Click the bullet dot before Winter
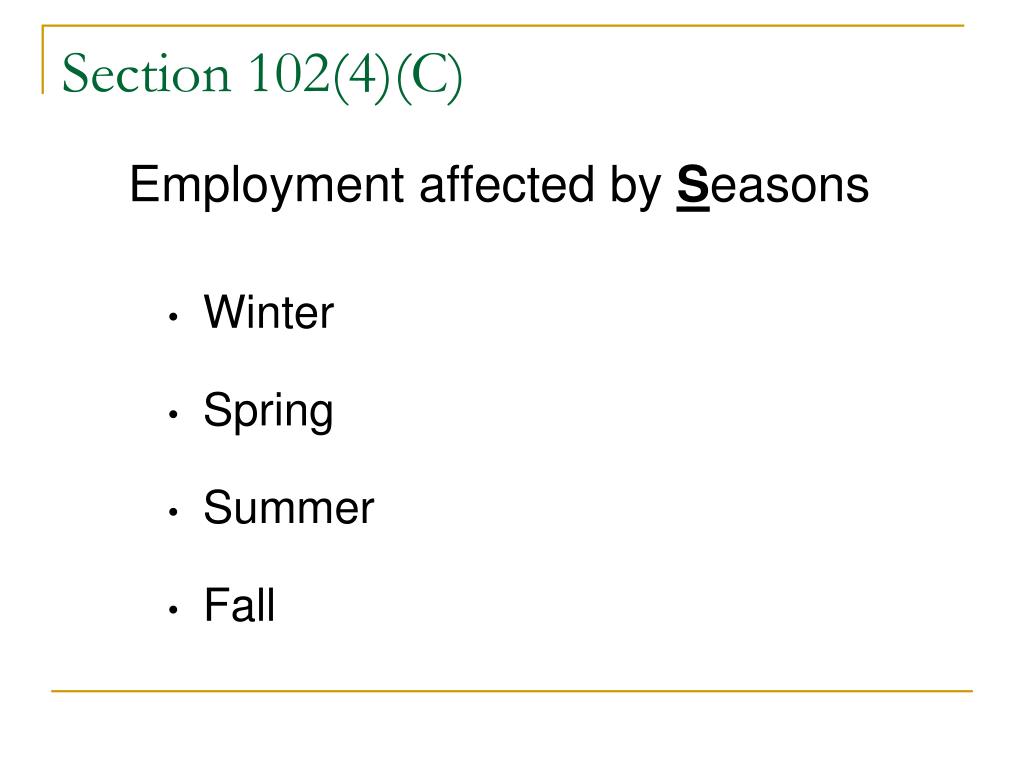 [173, 317]
